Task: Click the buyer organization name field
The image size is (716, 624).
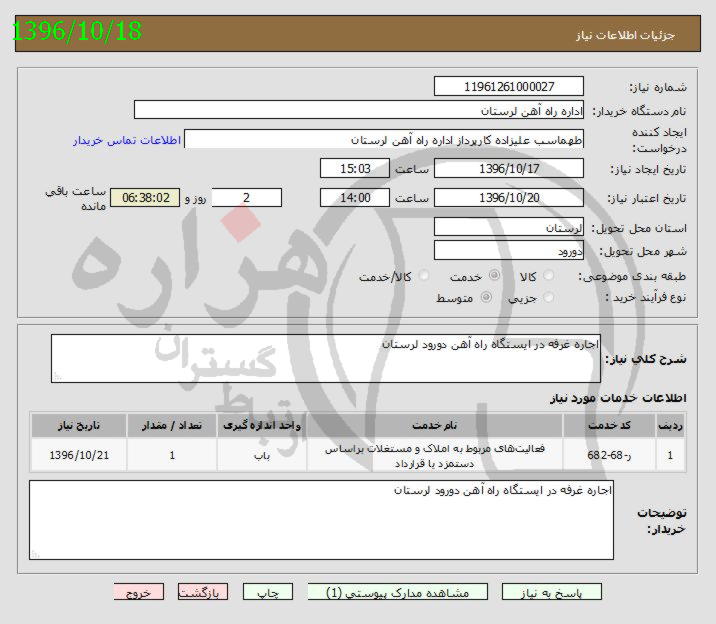Action: click(359, 110)
